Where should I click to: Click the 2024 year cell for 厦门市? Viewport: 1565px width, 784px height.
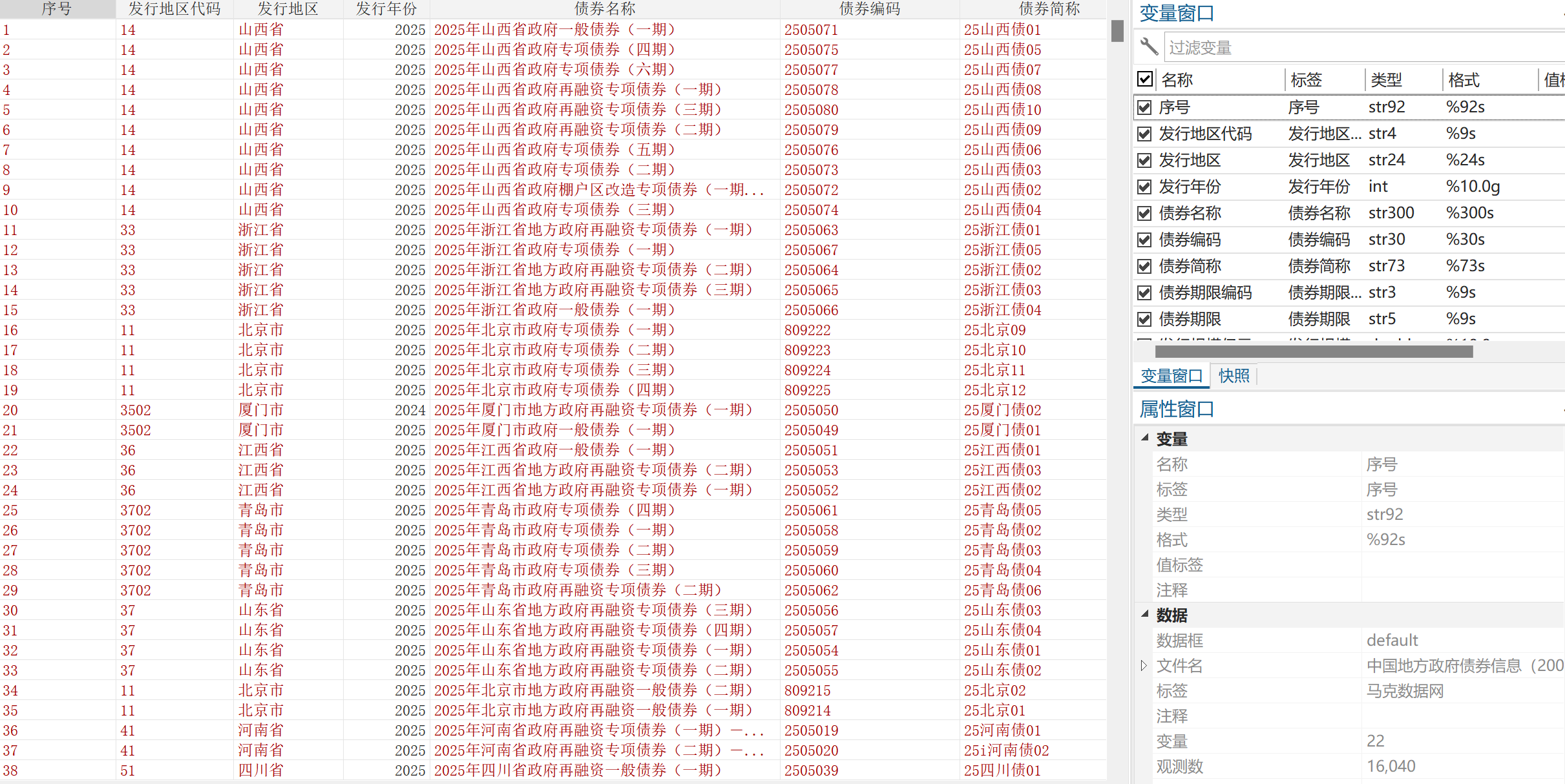coord(410,410)
